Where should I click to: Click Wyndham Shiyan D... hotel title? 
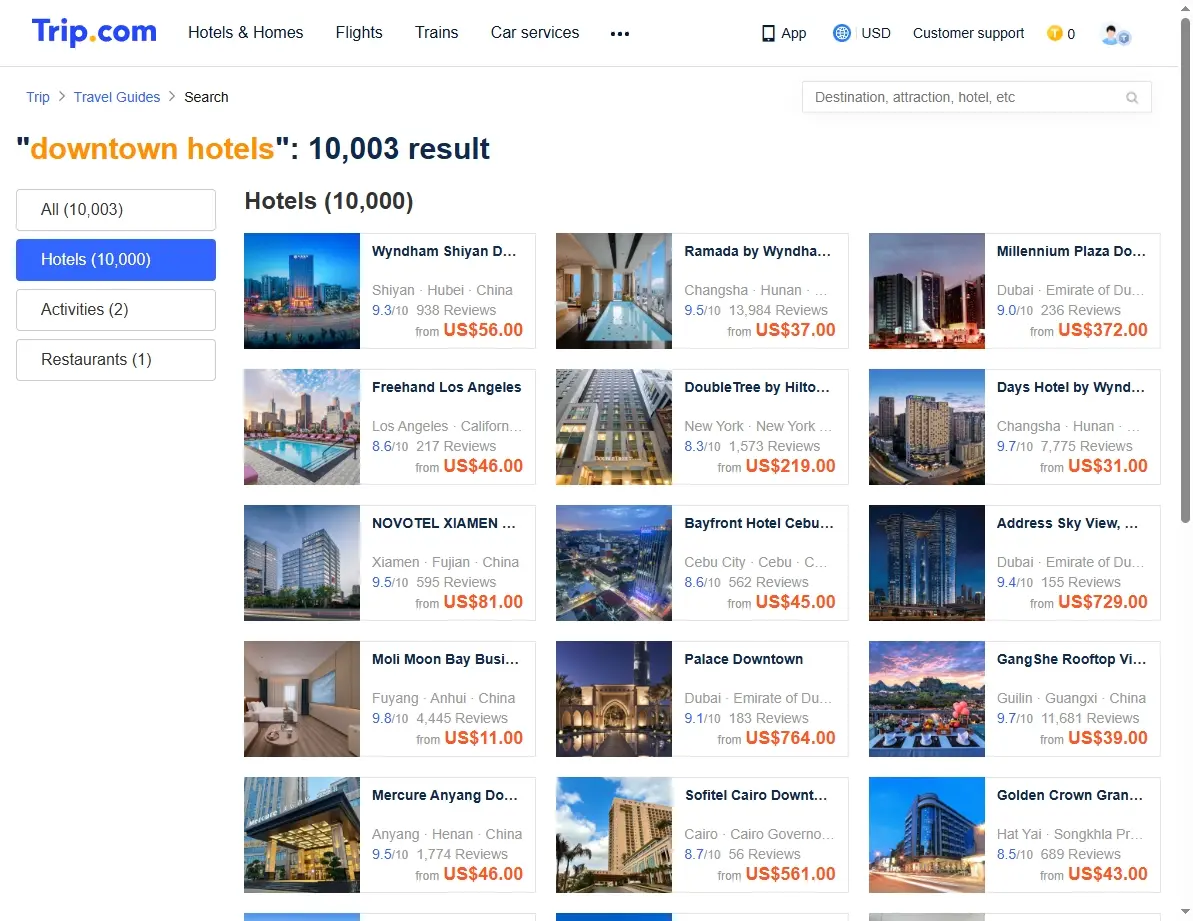coord(444,252)
